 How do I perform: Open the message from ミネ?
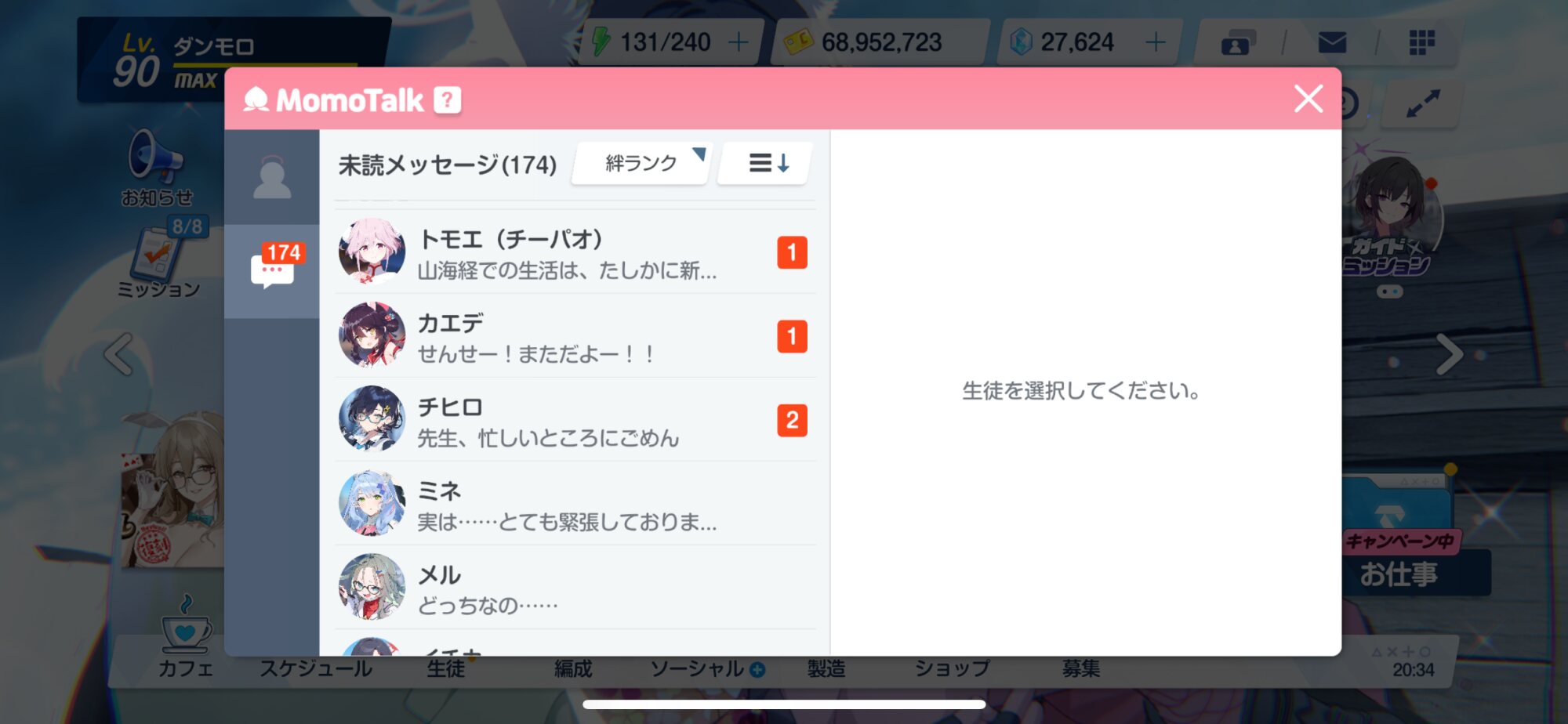[x=575, y=504]
